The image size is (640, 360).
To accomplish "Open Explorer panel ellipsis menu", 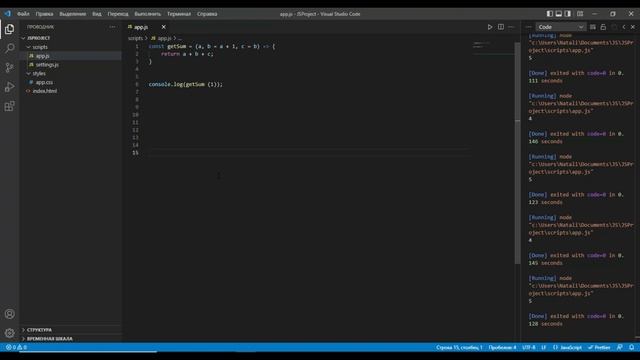I will [x=112, y=27].
